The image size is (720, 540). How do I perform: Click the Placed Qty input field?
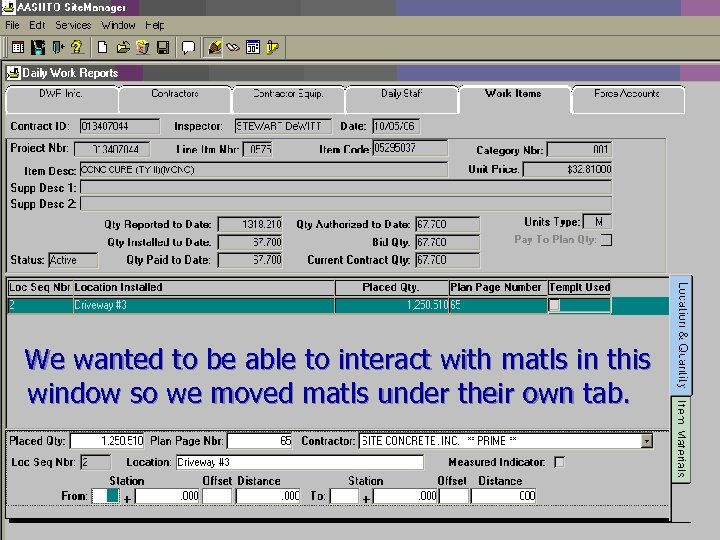click(x=107, y=441)
